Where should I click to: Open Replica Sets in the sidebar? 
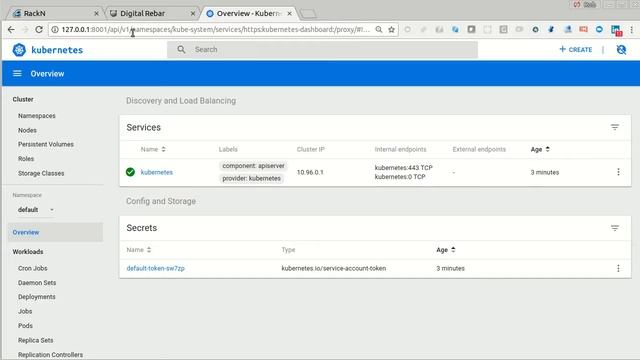(x=36, y=340)
